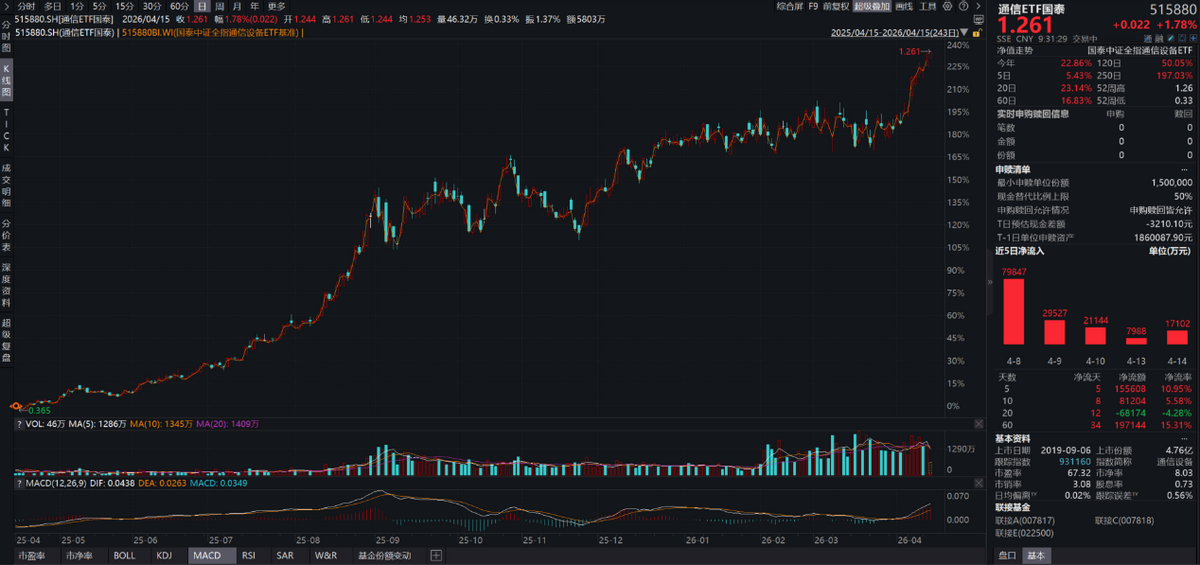Click the right chevron next to help icon
The height and width of the screenshot is (565, 1200).
point(980,6)
